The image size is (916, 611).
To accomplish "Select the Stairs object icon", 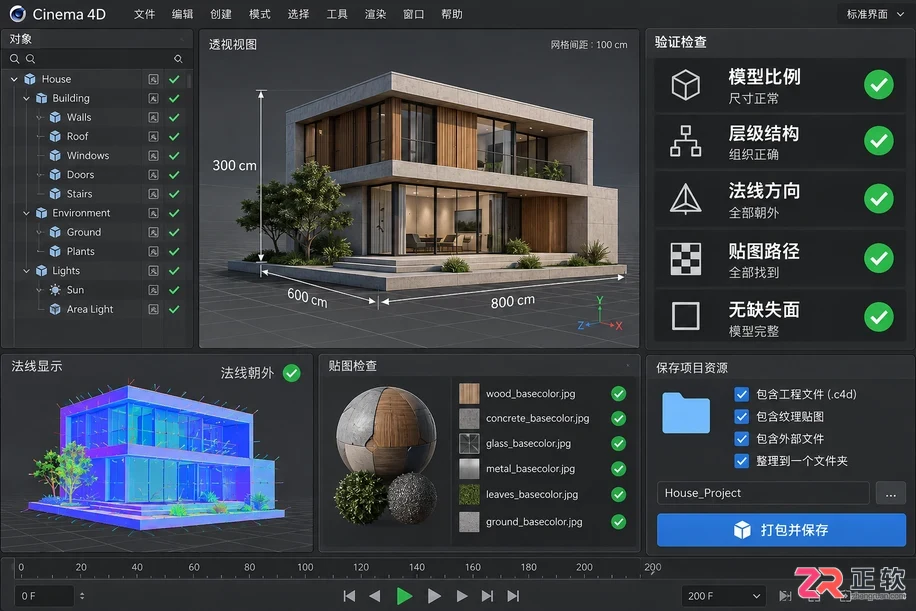I will point(55,194).
